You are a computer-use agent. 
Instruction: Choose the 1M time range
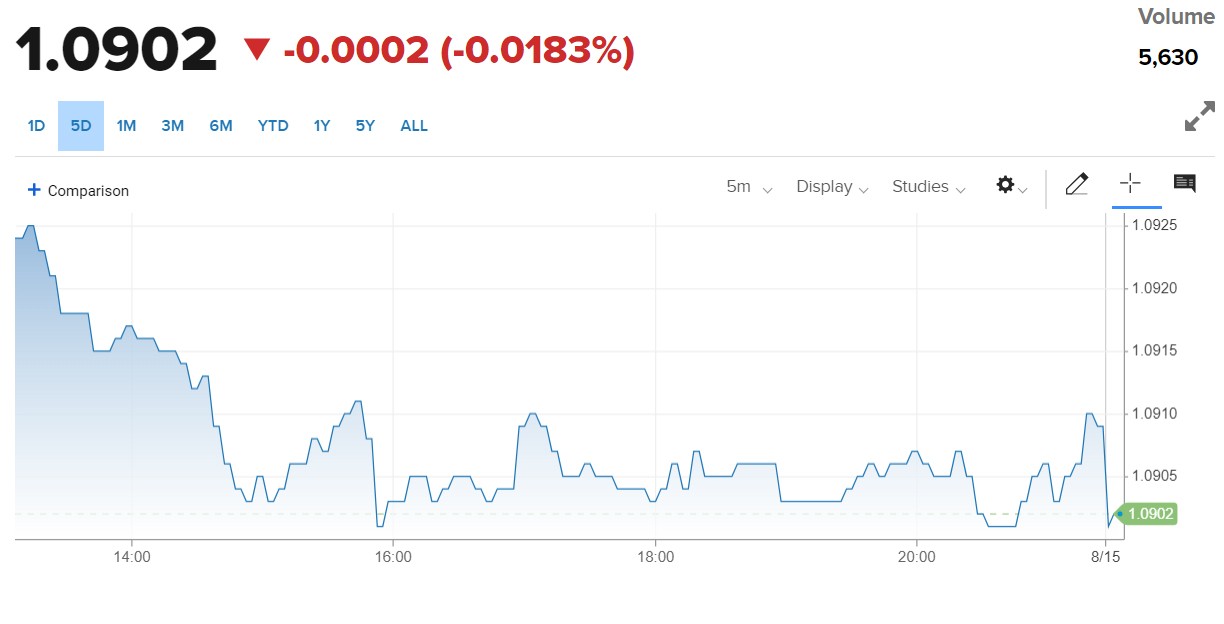126,126
